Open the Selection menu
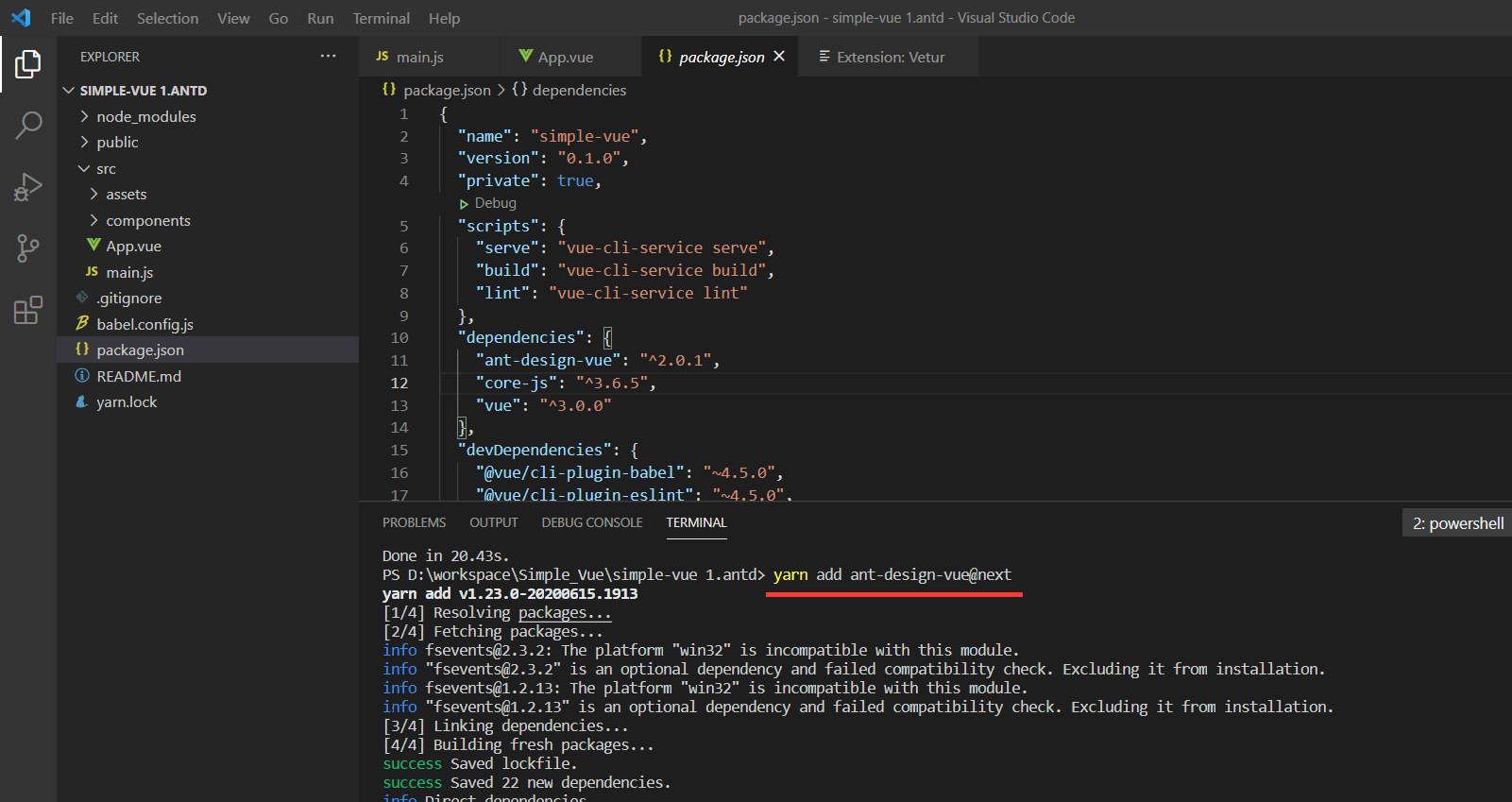The height and width of the screenshot is (802, 1512). coord(167,18)
